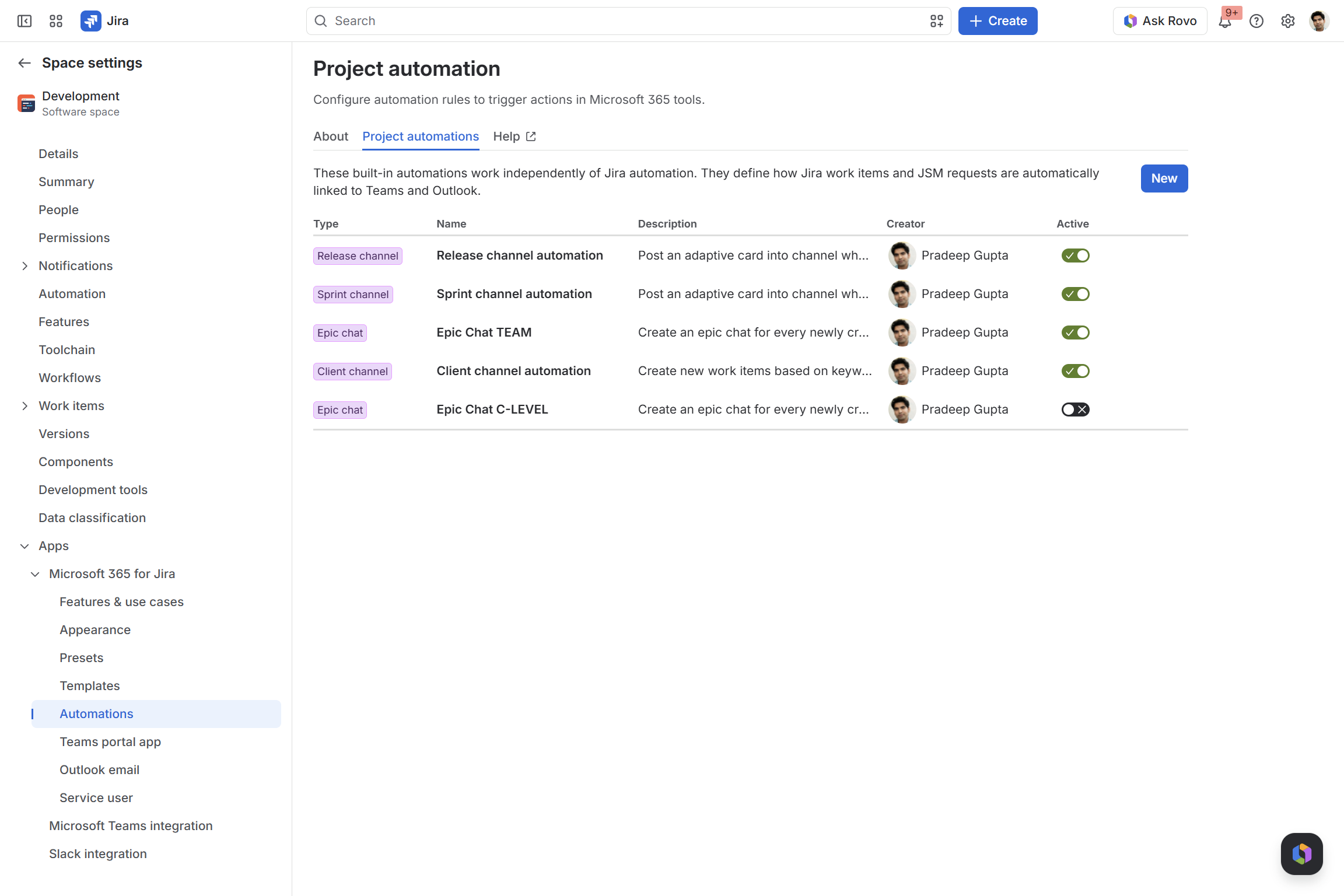Open Presets in the sidebar
The height and width of the screenshot is (896, 1344).
click(82, 658)
